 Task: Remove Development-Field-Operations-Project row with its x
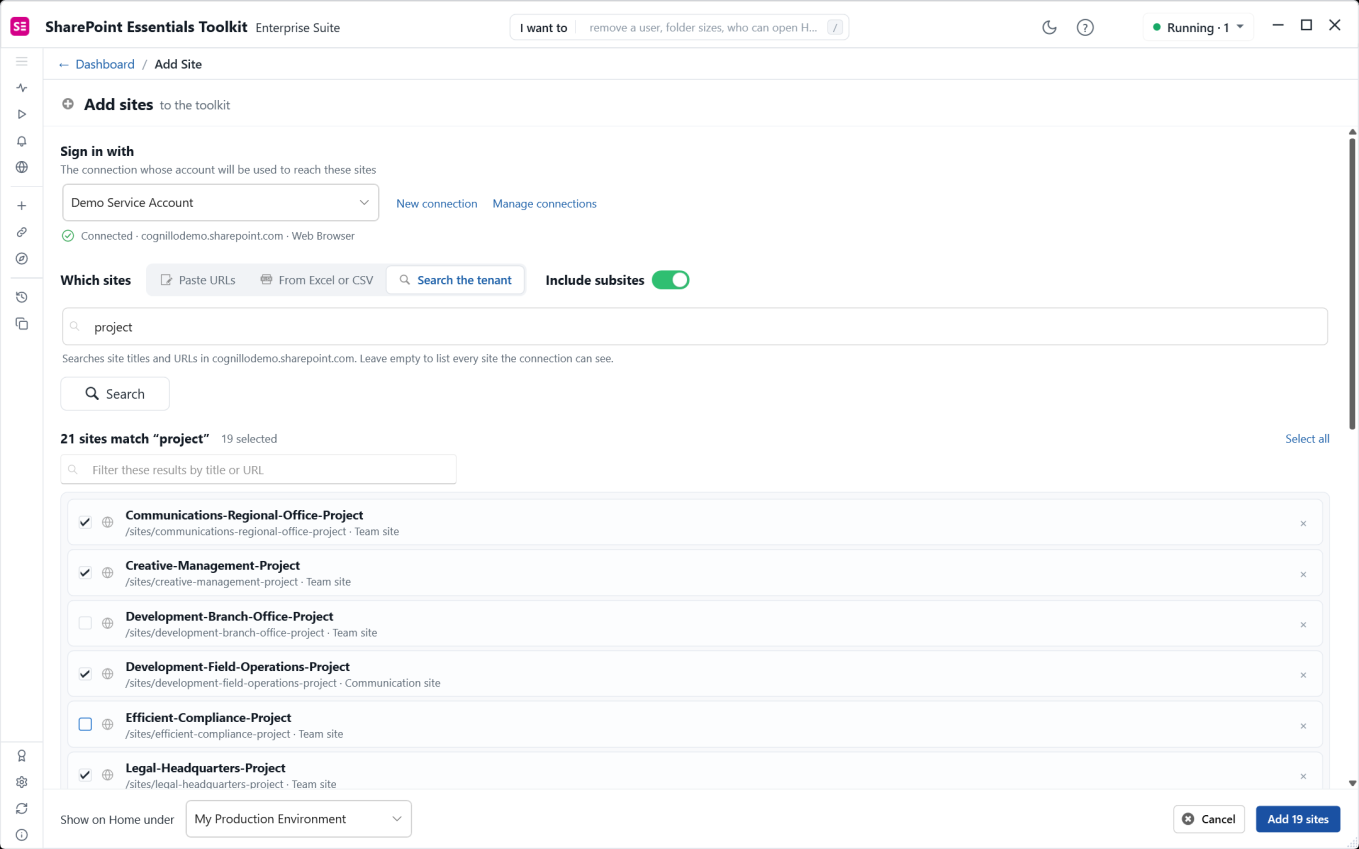coord(1303,675)
